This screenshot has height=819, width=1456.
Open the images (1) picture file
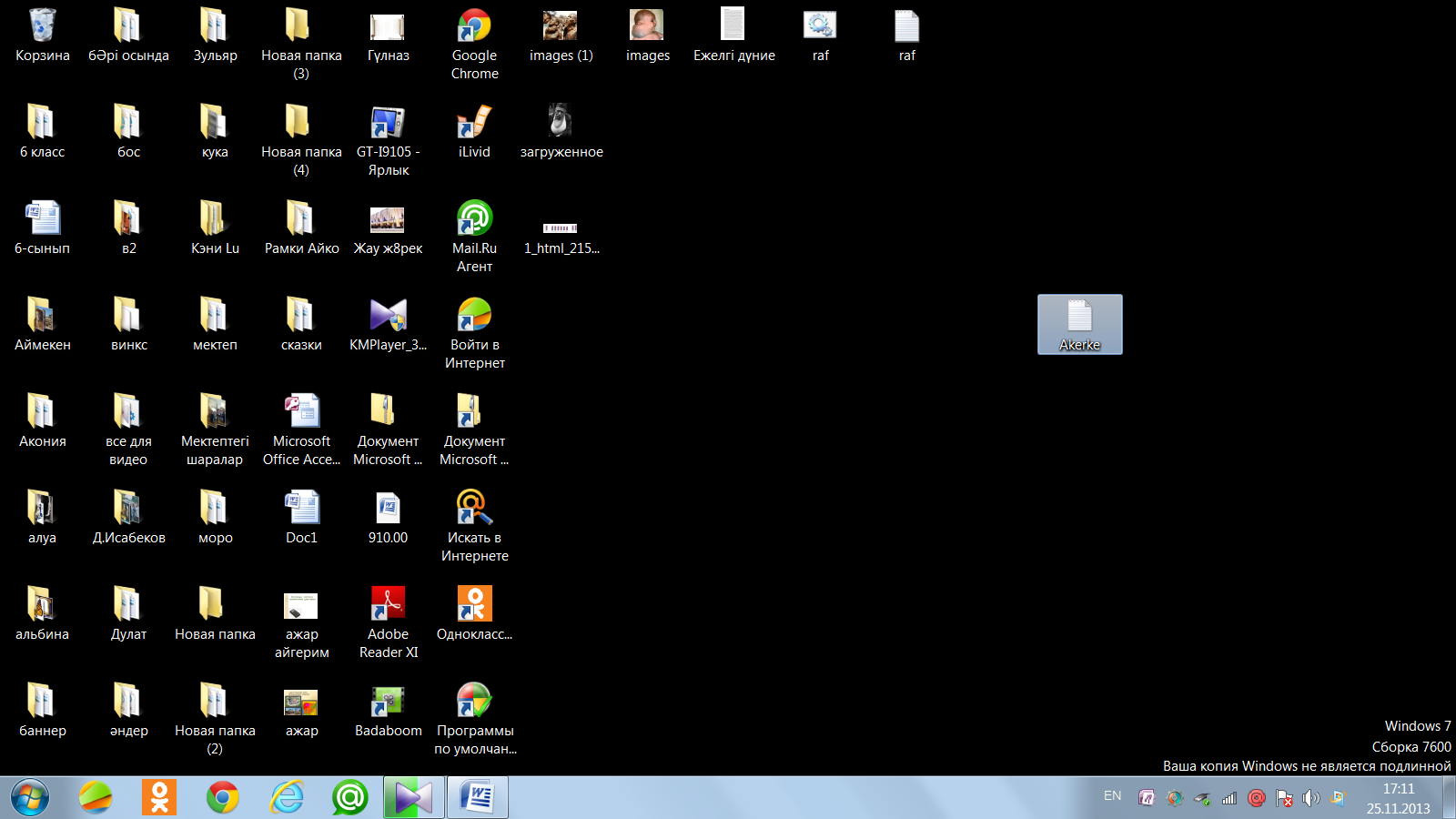tap(561, 36)
